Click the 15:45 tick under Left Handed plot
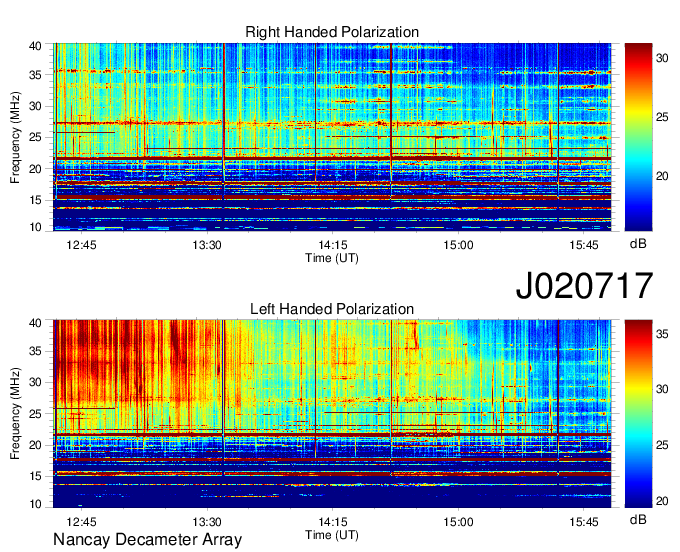 tap(584, 522)
